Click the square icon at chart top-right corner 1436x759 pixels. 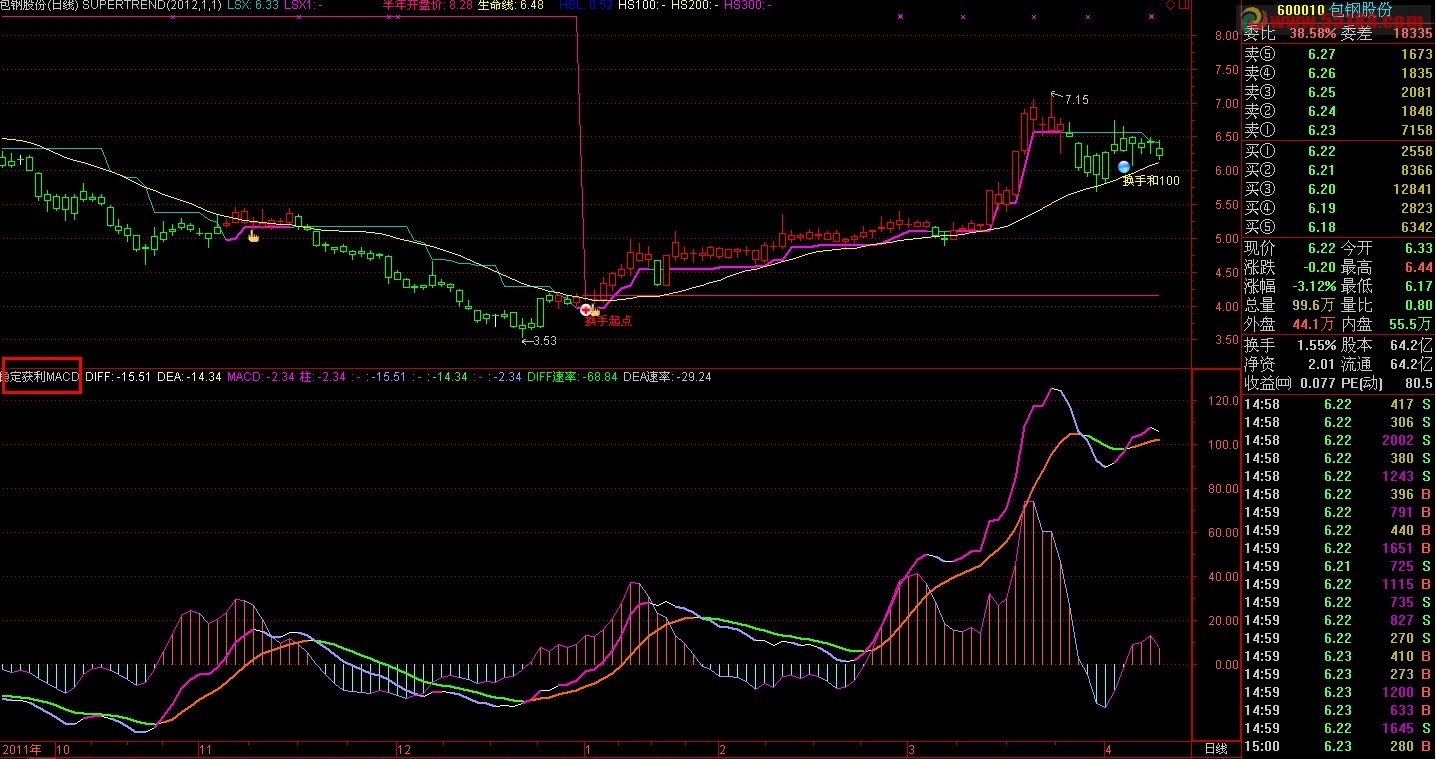(x=1185, y=6)
